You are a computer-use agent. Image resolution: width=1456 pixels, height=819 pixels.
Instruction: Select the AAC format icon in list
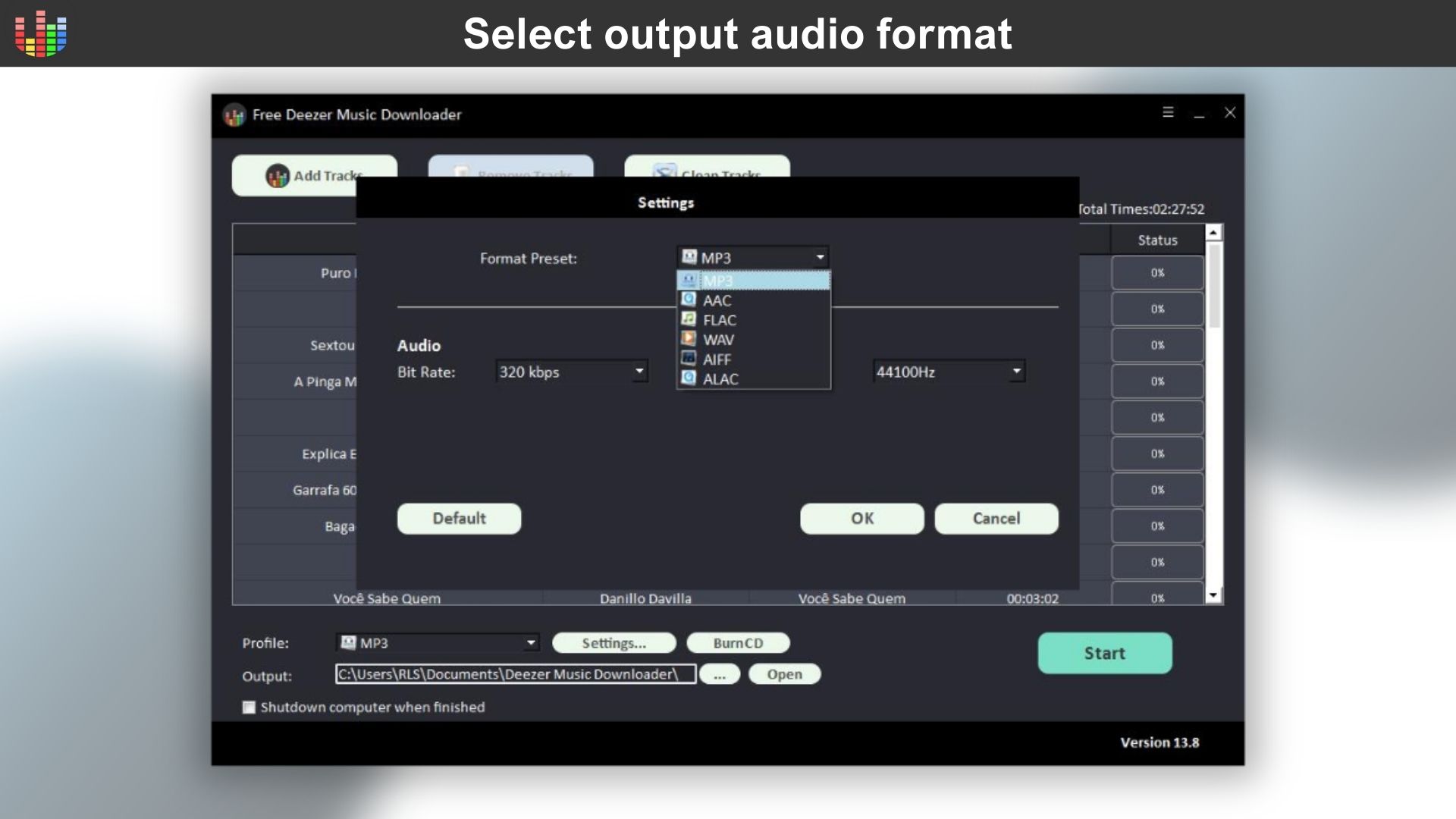click(x=689, y=300)
